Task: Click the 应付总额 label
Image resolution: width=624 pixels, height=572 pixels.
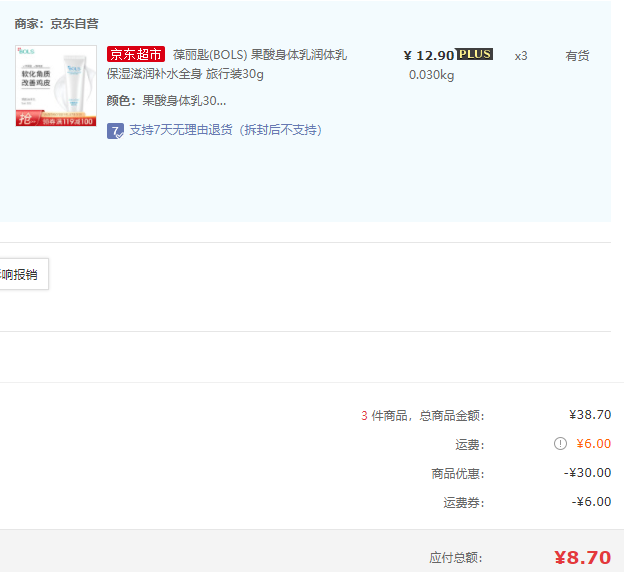Action: [456, 558]
